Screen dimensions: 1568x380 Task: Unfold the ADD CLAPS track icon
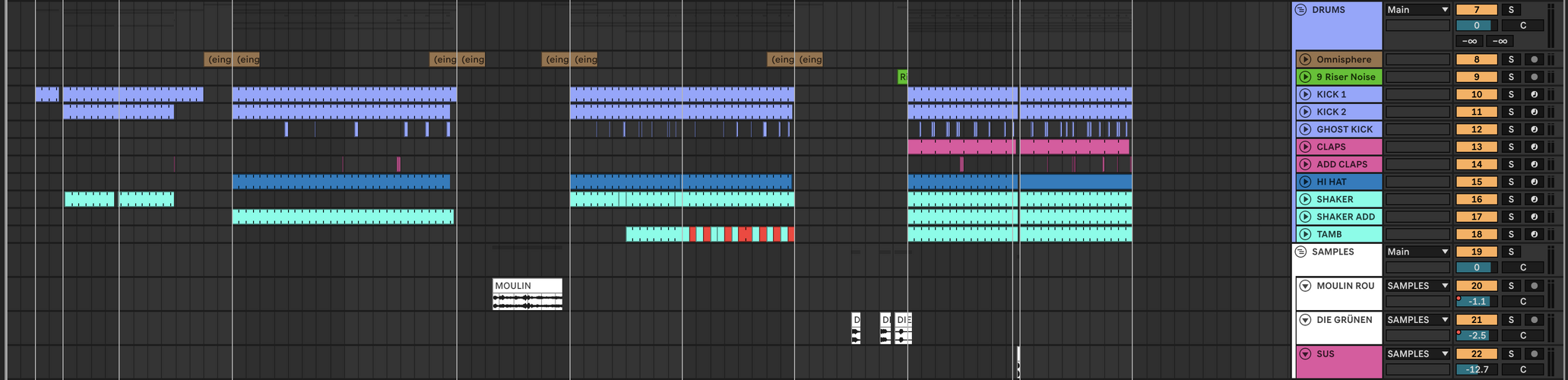click(1305, 164)
